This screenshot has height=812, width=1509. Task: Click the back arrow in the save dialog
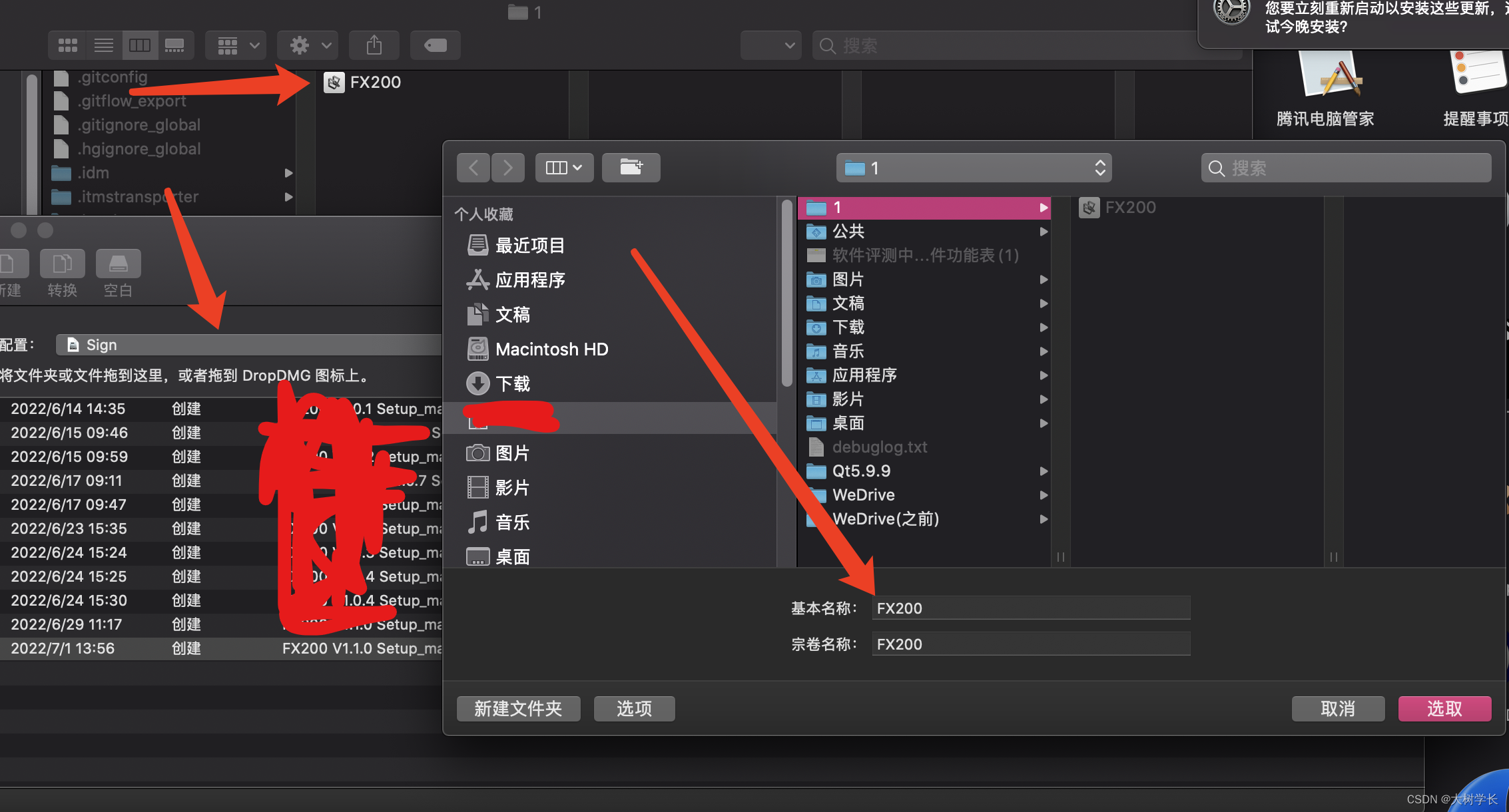473,168
